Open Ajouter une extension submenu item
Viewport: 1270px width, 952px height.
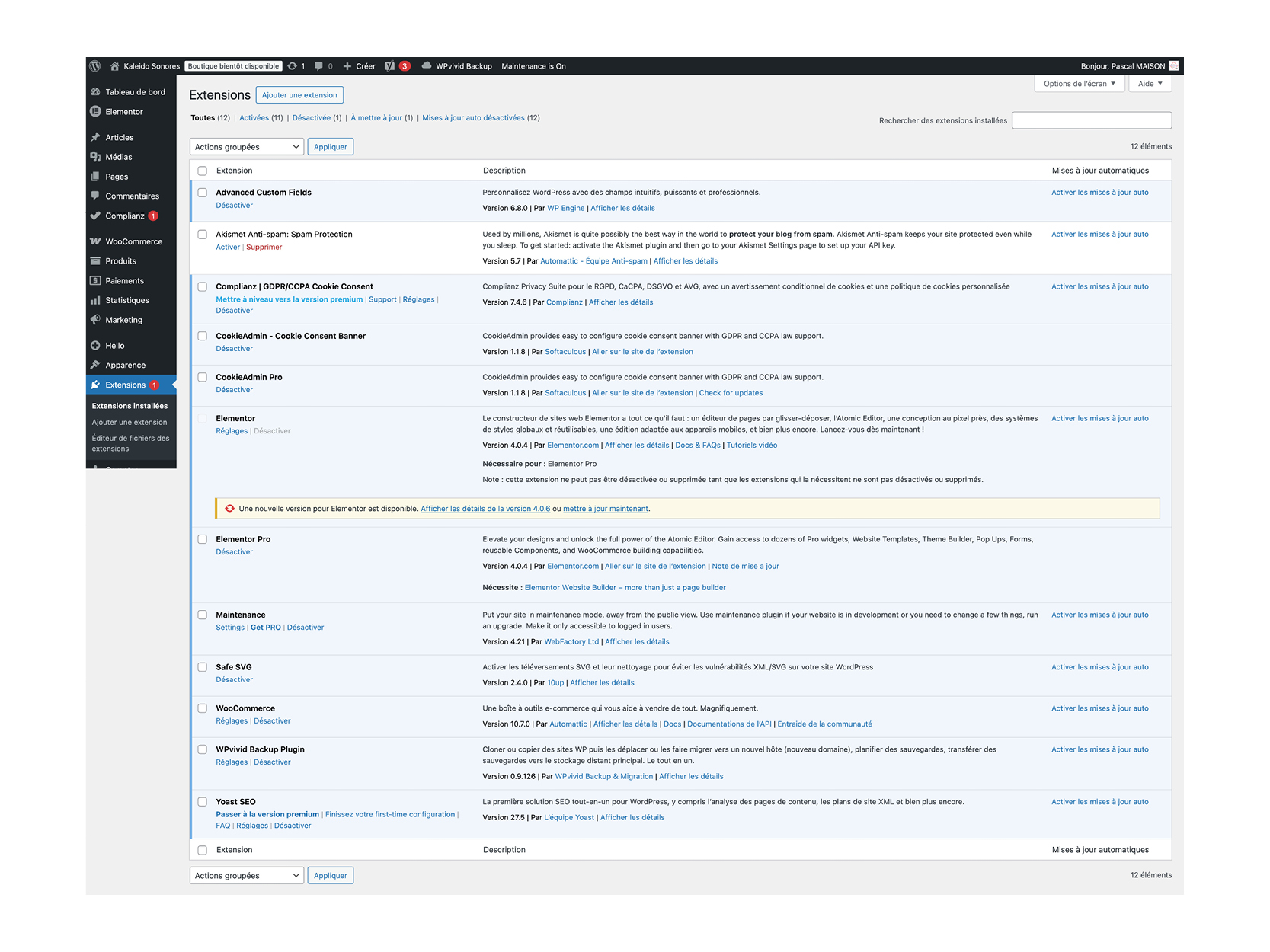(x=130, y=423)
